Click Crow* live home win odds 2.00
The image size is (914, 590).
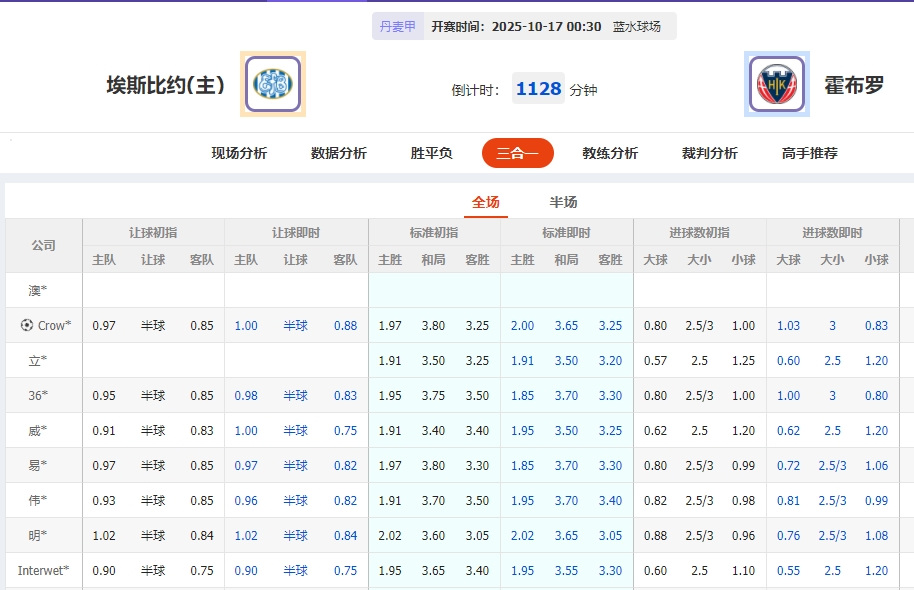522,324
